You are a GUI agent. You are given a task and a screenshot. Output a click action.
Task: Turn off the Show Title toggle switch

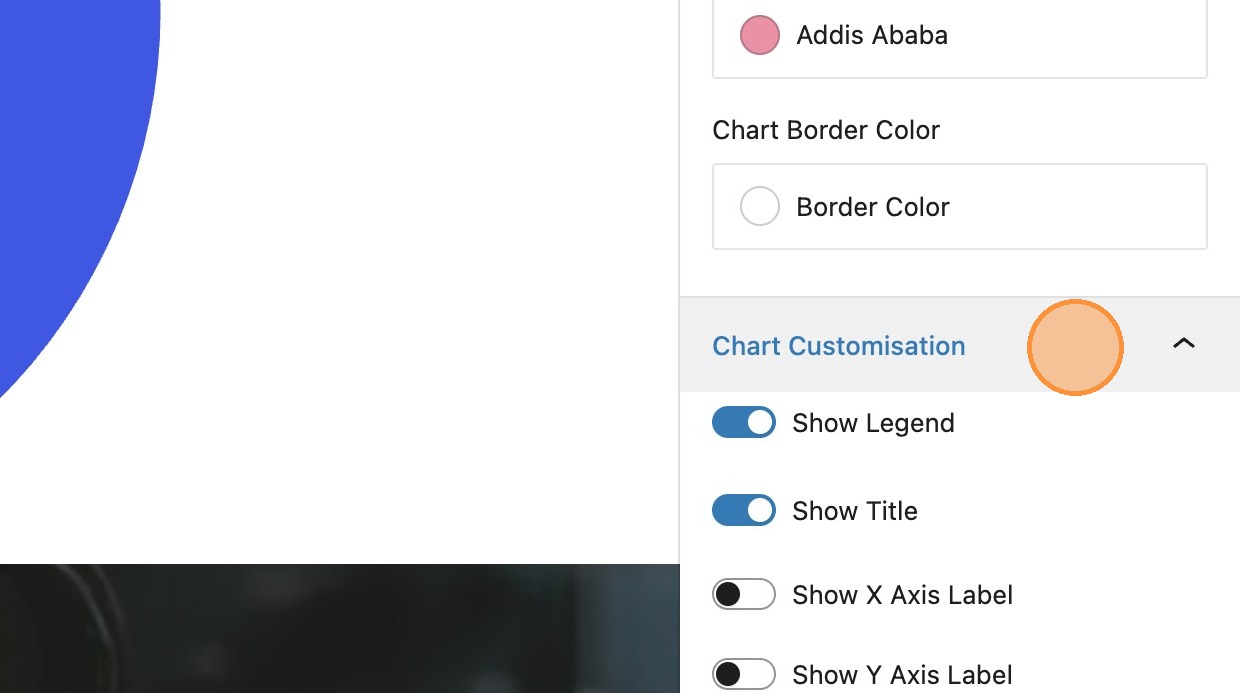coord(744,510)
